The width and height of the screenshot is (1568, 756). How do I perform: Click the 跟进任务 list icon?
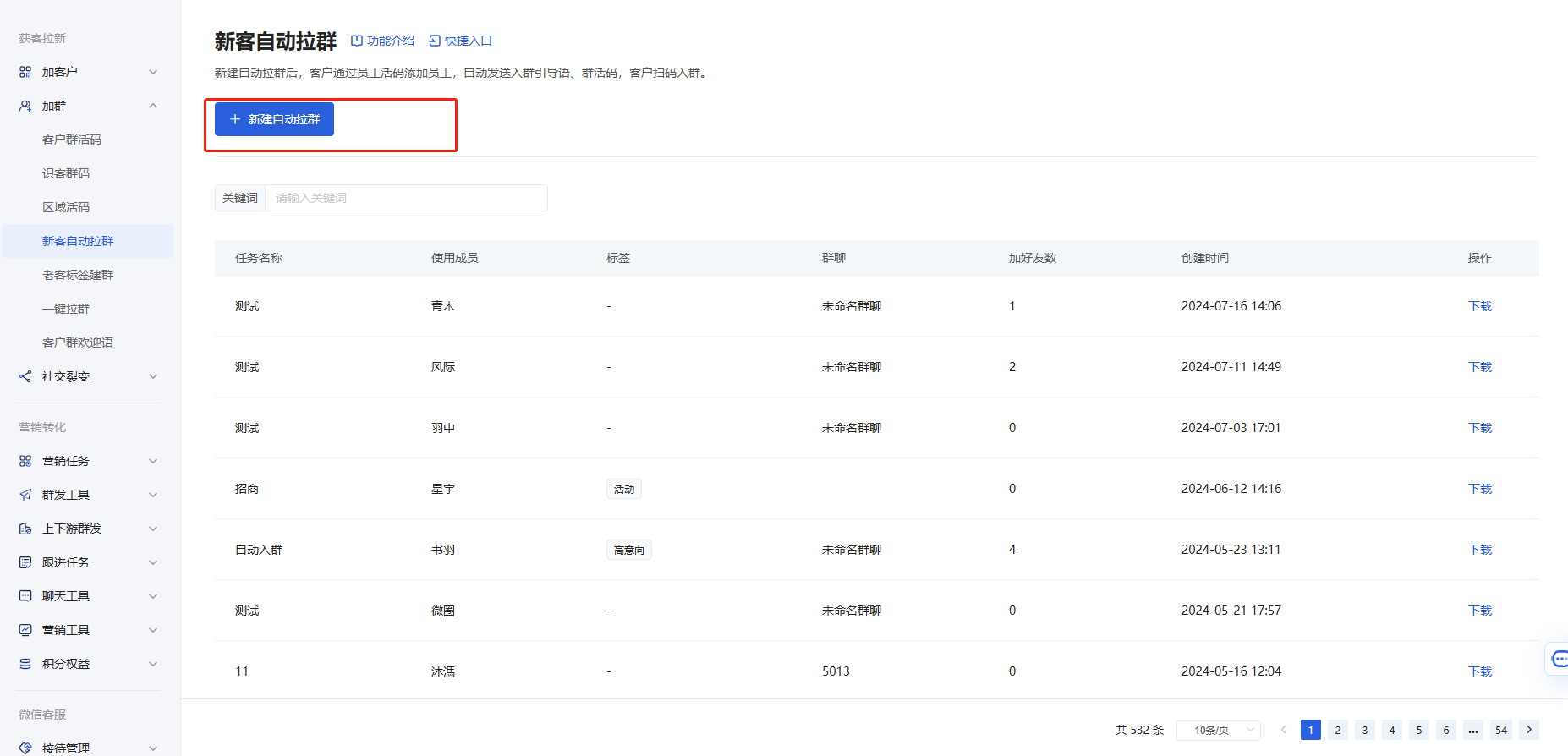tap(25, 562)
